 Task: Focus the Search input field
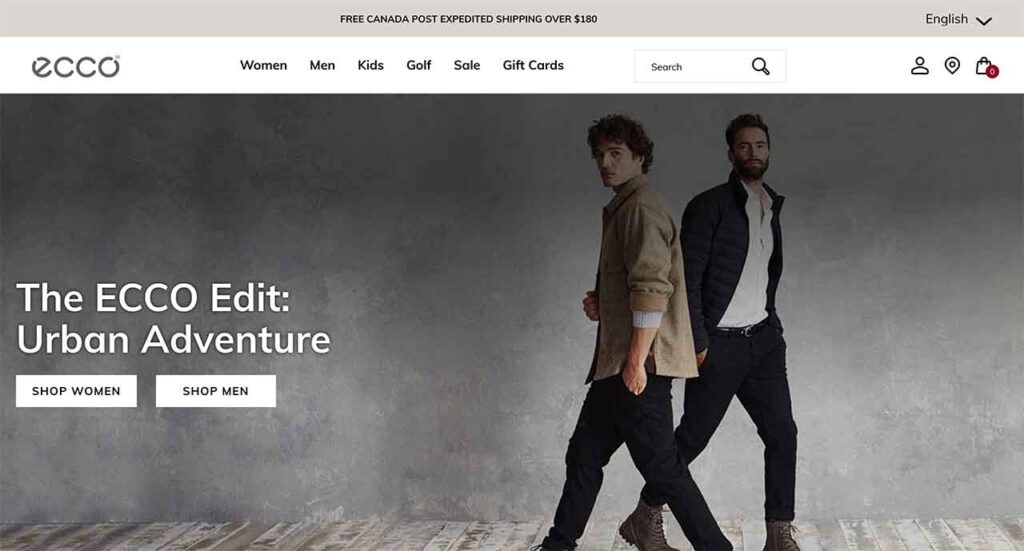692,67
